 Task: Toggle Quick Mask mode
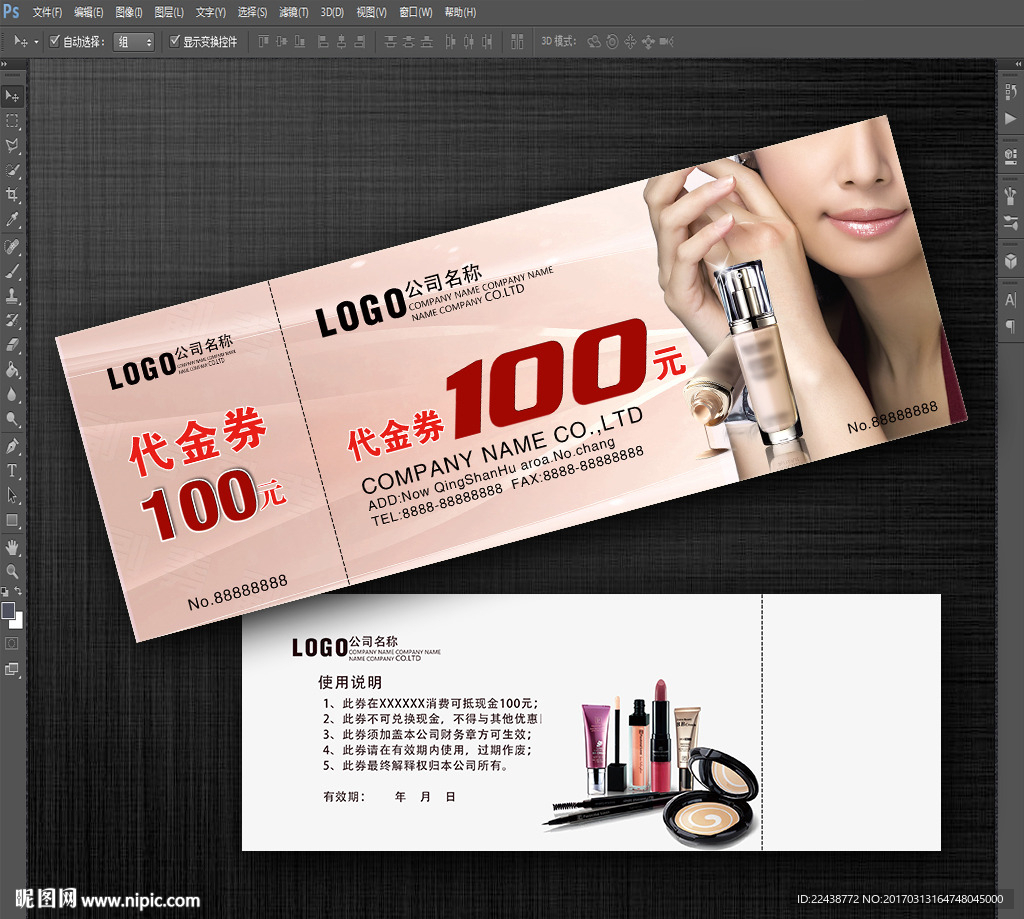[12, 643]
